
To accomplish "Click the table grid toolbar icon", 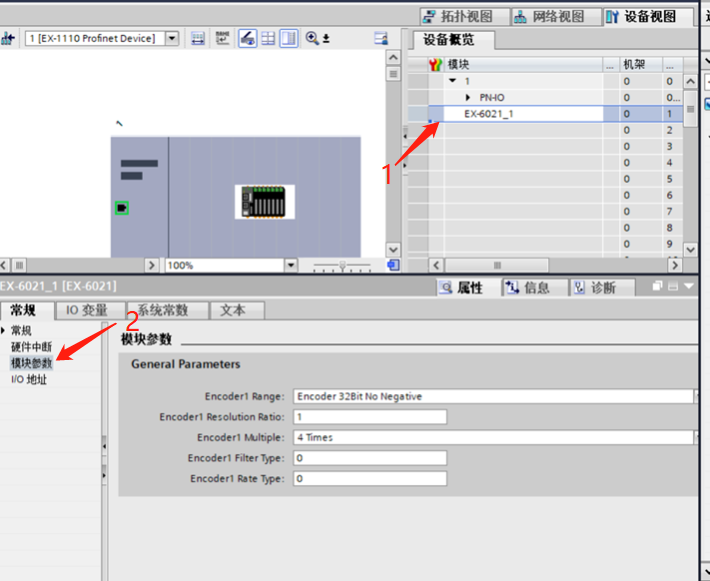I will (x=269, y=38).
